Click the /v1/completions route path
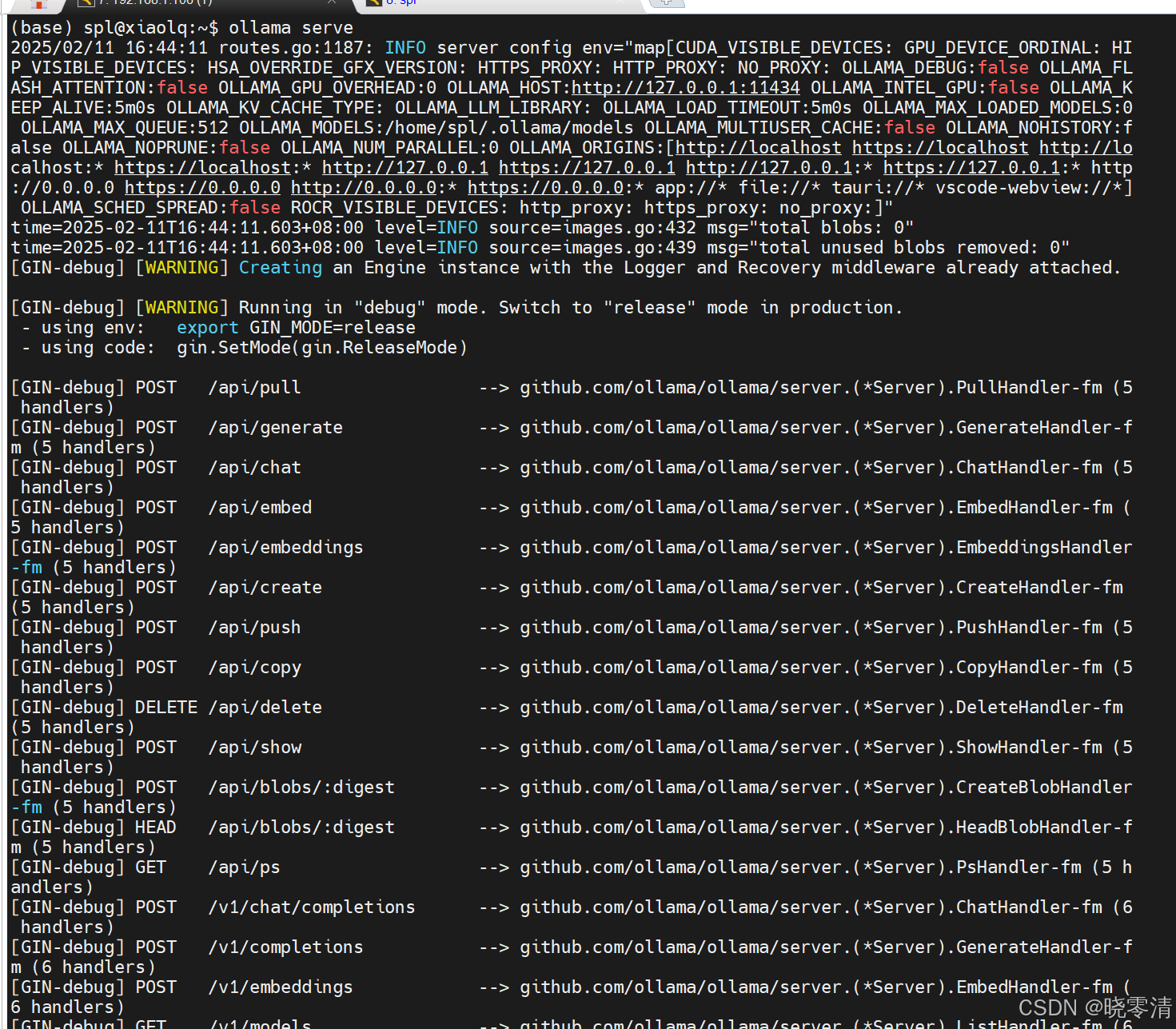The height and width of the screenshot is (1029, 1176). click(285, 947)
